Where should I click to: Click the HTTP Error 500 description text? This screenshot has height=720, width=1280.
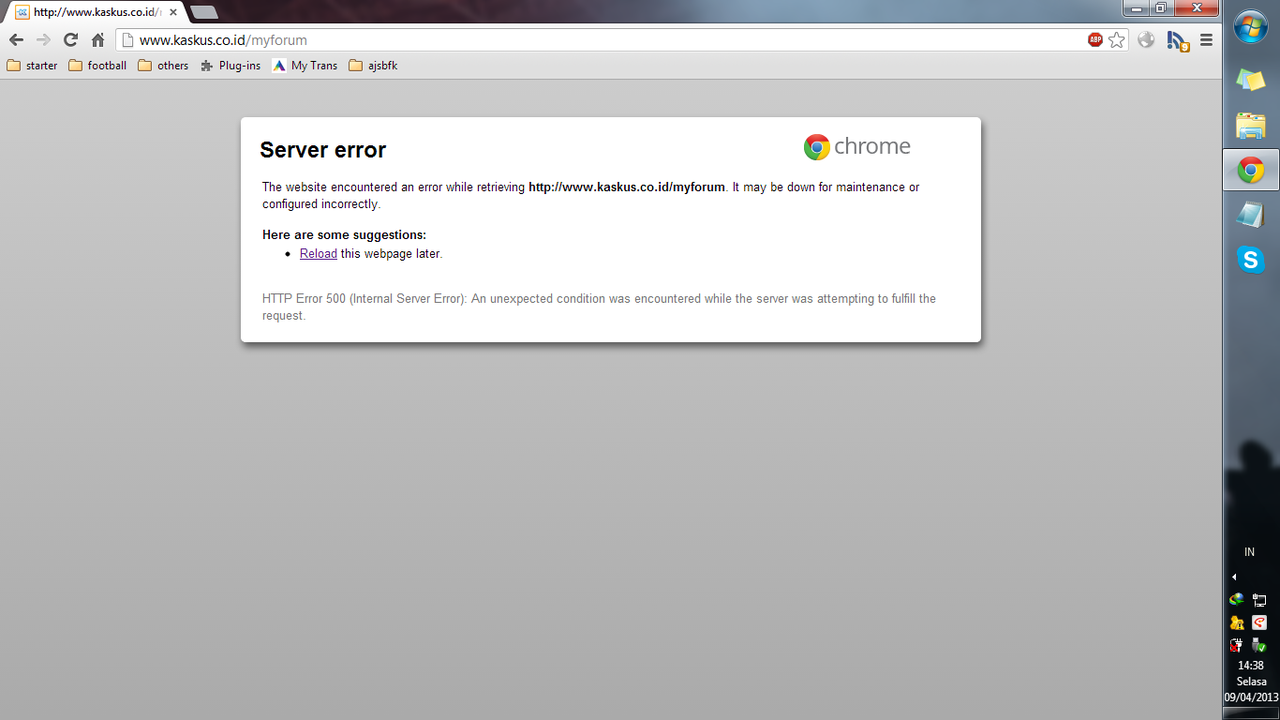point(599,307)
